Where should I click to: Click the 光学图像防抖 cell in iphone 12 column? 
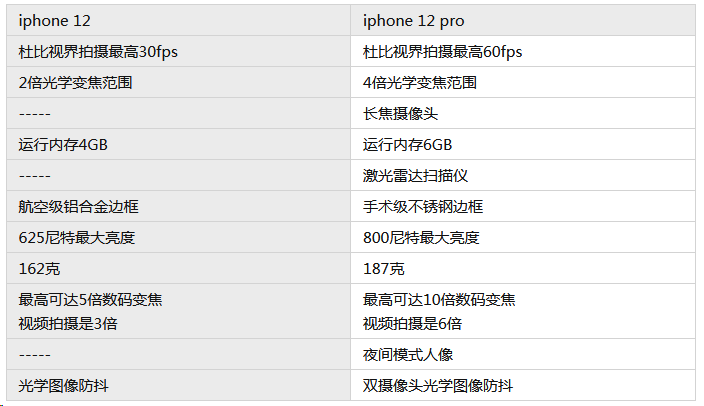pos(178,386)
